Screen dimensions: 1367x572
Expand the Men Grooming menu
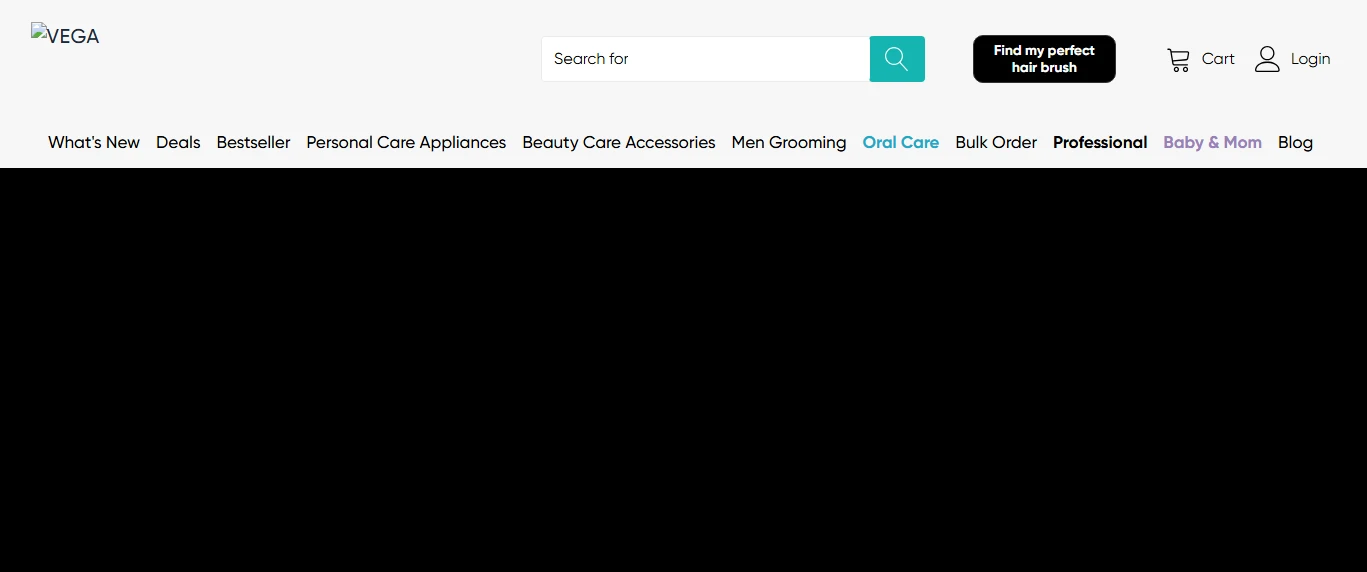789,142
